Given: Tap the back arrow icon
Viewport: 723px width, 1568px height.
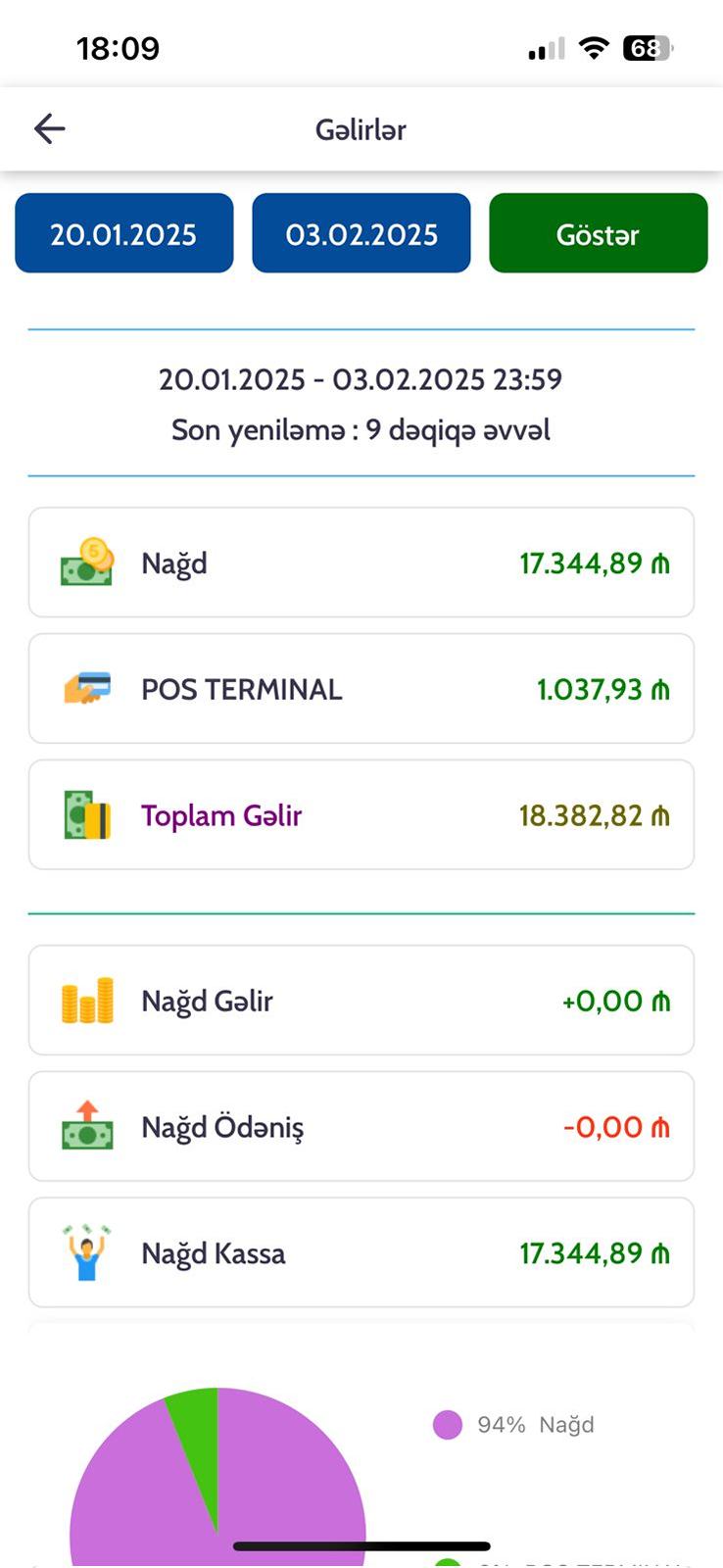Looking at the screenshot, I should pyautogui.click(x=49, y=128).
